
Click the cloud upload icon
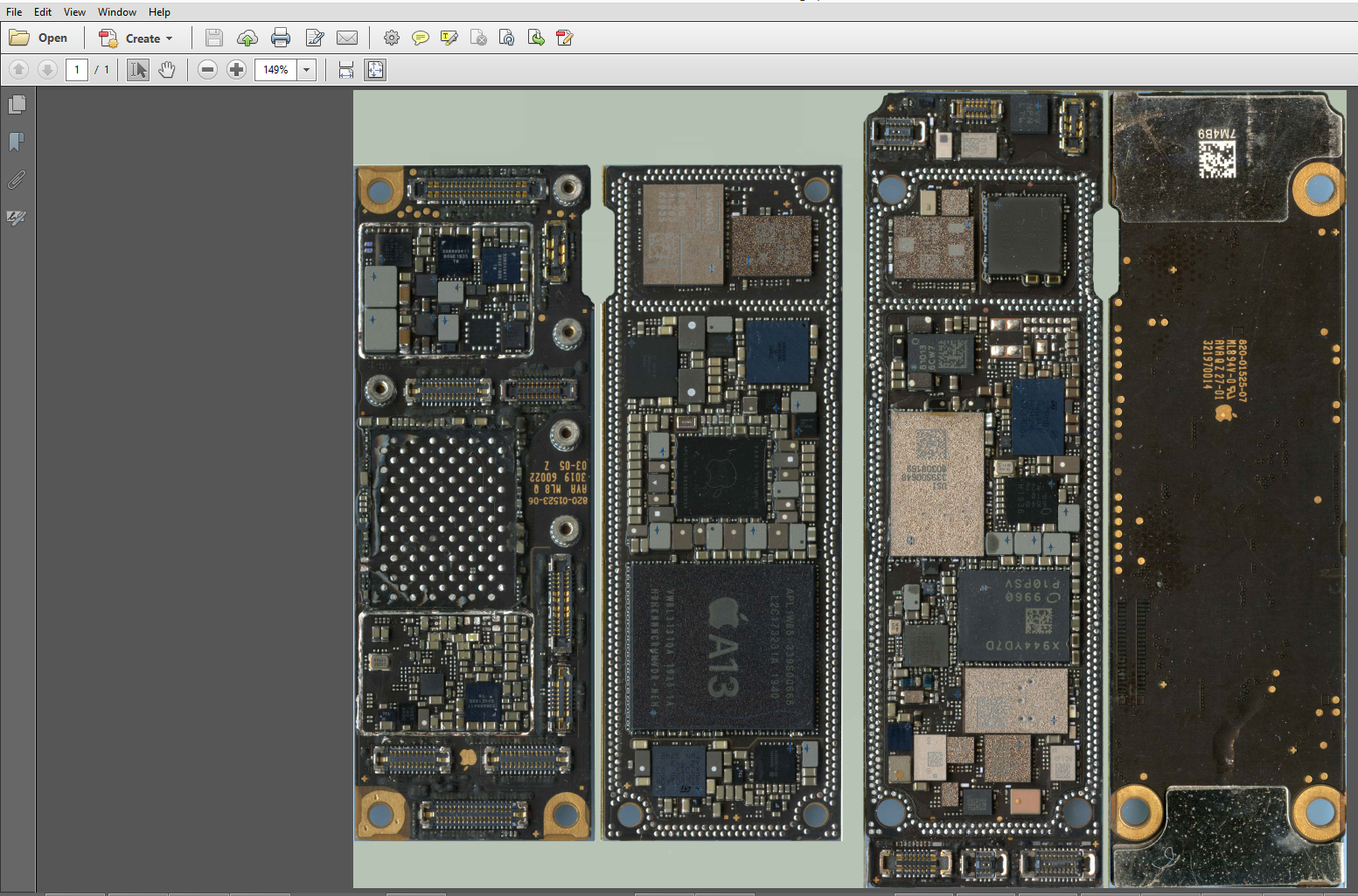(247, 38)
